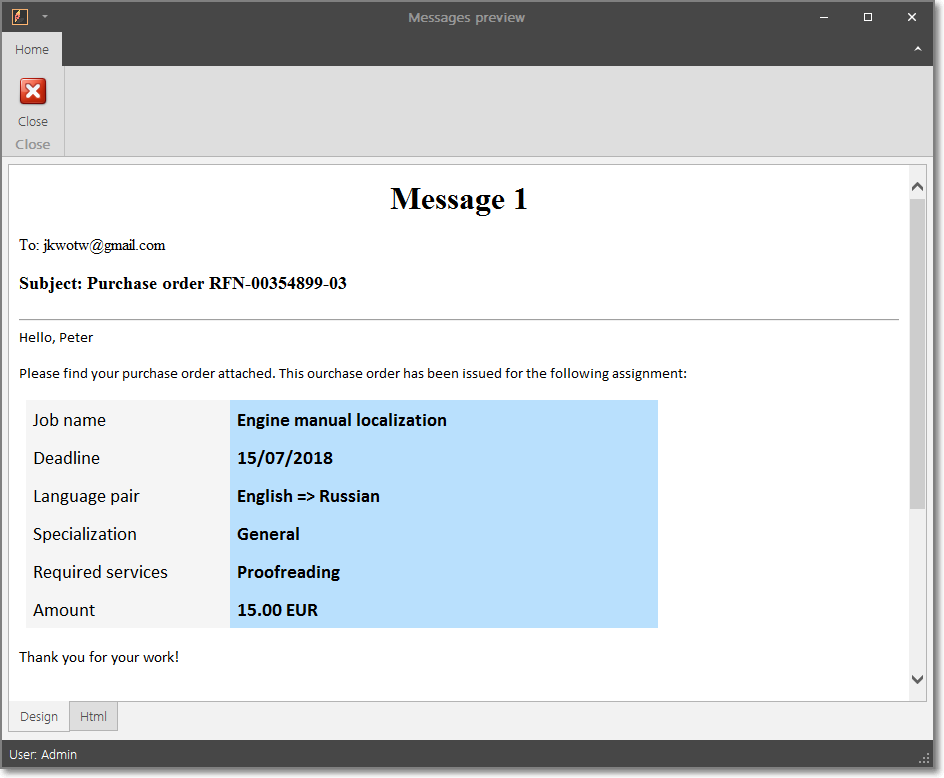The height and width of the screenshot is (778, 944).
Task: Click the scroll up arrow of message preview
Action: pyautogui.click(x=917, y=187)
